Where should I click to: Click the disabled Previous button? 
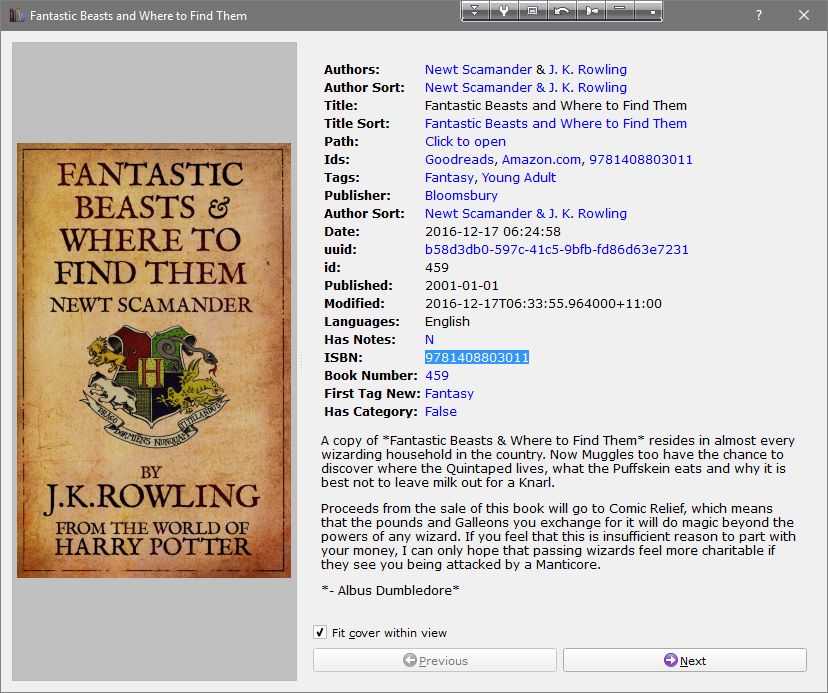pyautogui.click(x=435, y=660)
